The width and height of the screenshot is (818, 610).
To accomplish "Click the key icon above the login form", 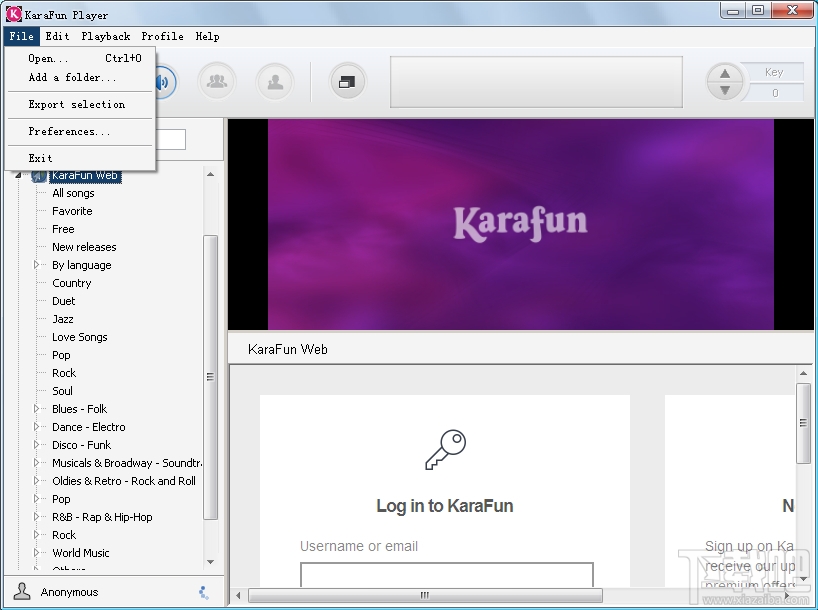I will 444,449.
